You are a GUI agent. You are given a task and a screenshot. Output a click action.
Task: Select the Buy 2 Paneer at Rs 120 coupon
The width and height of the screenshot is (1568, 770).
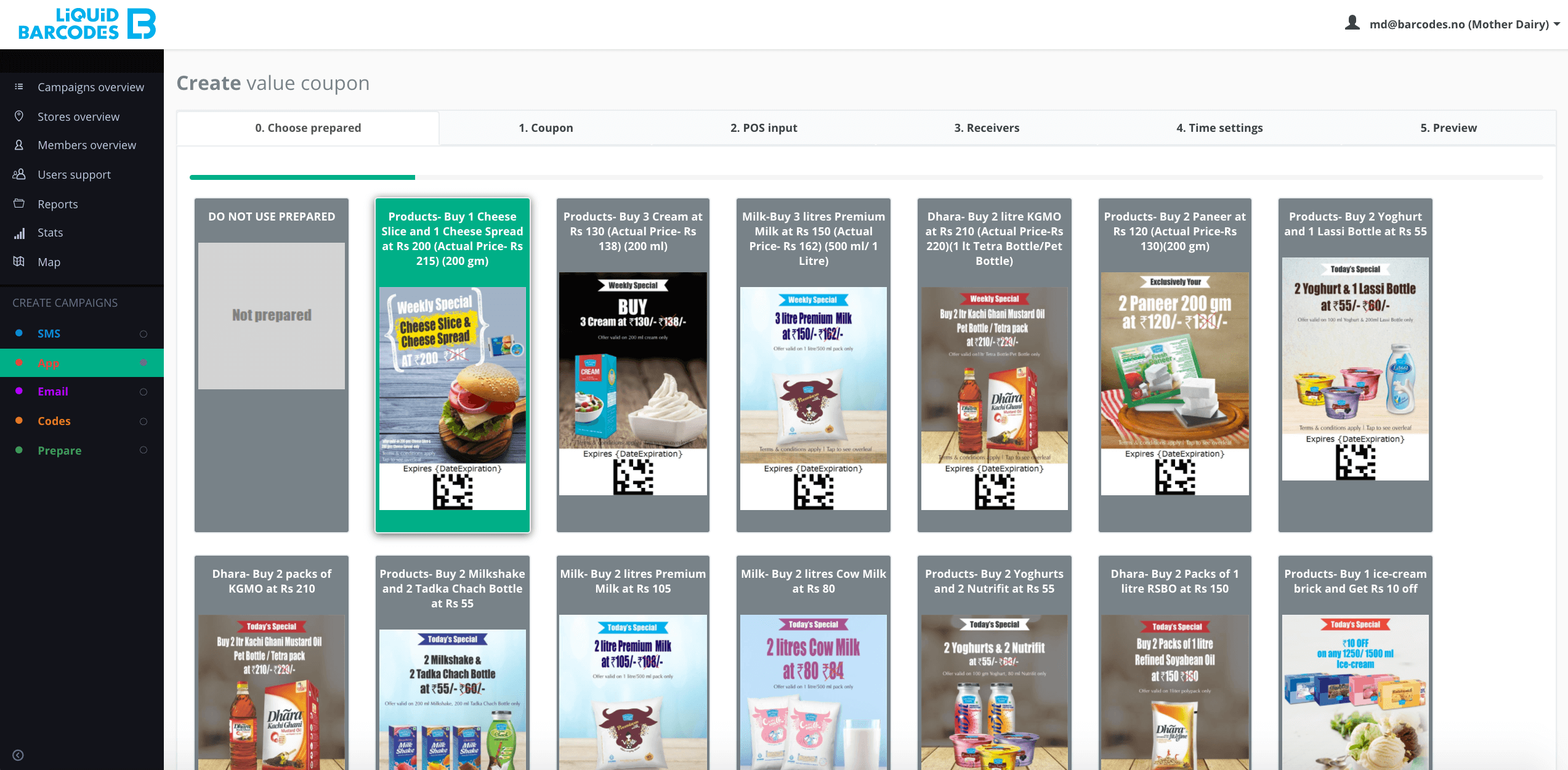[1175, 365]
